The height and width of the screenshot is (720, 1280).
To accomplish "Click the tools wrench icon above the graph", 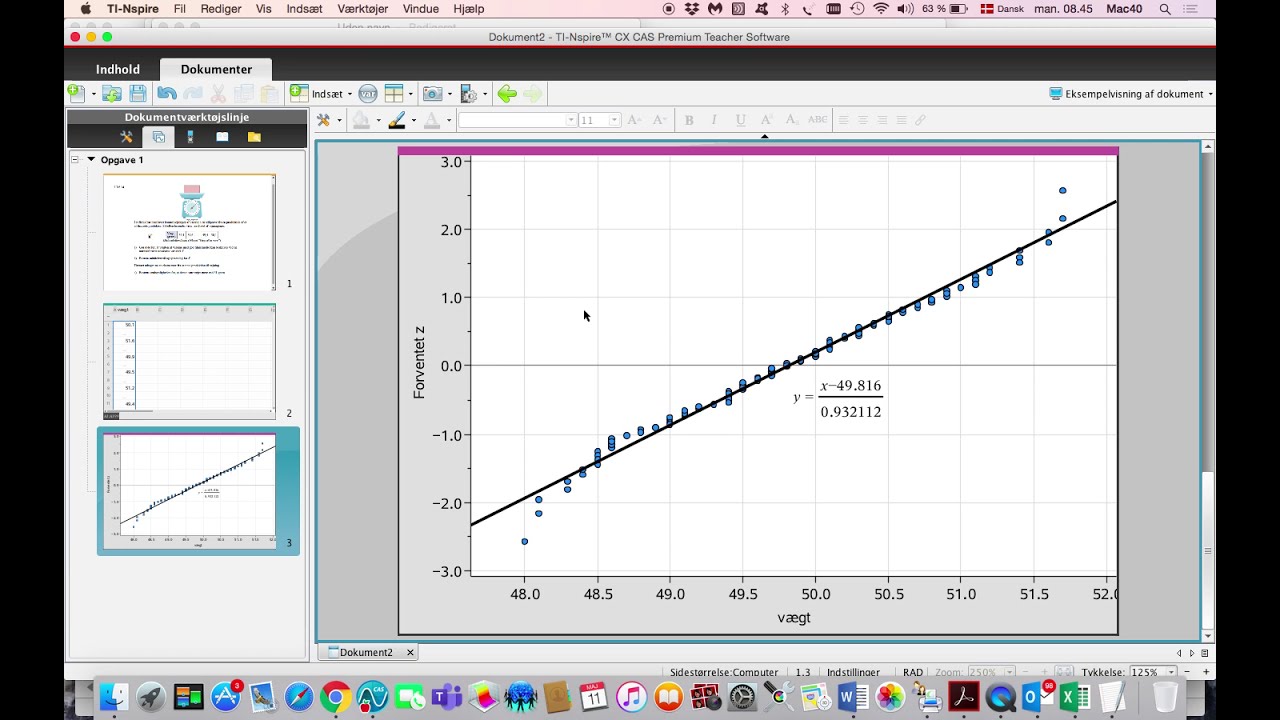I will pyautogui.click(x=323, y=119).
